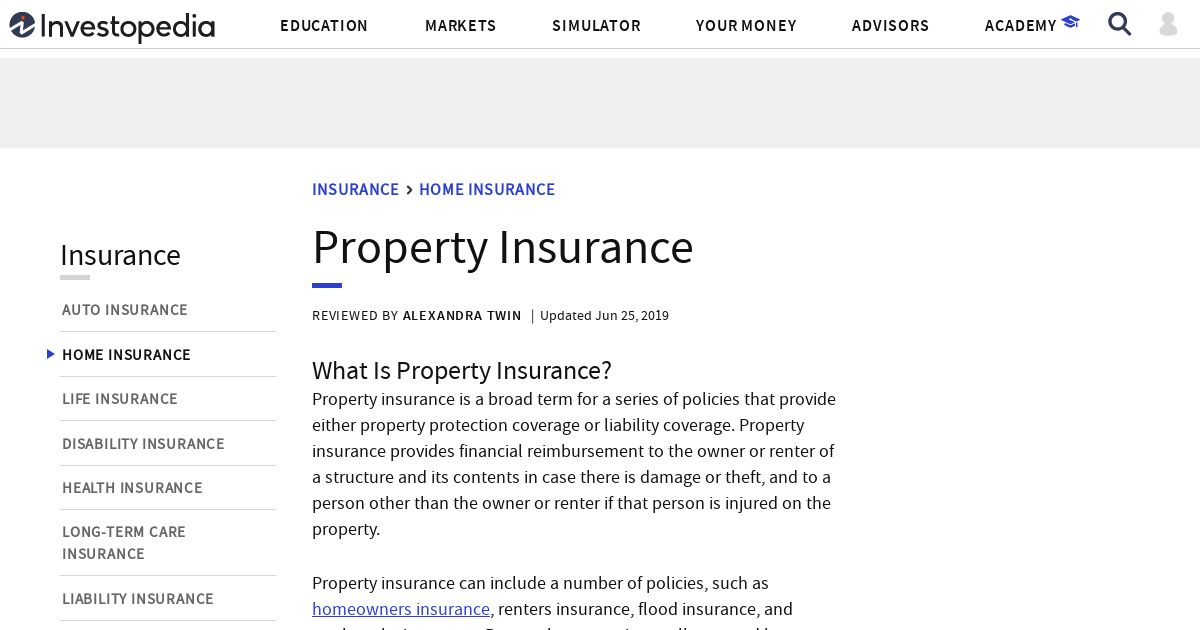Open the user profile icon

(1168, 24)
